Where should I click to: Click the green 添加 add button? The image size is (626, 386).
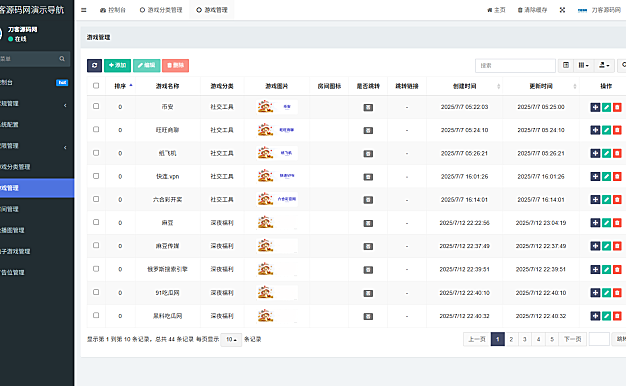click(117, 65)
